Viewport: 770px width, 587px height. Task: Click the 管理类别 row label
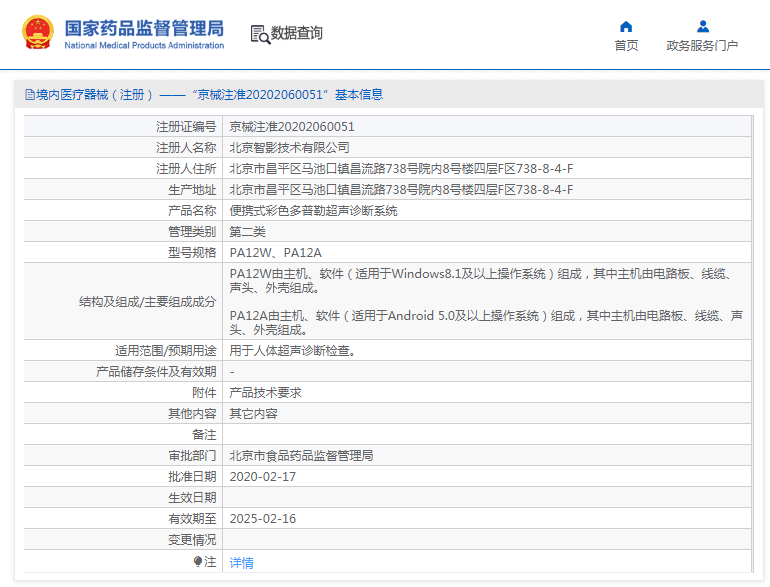[x=192, y=232]
